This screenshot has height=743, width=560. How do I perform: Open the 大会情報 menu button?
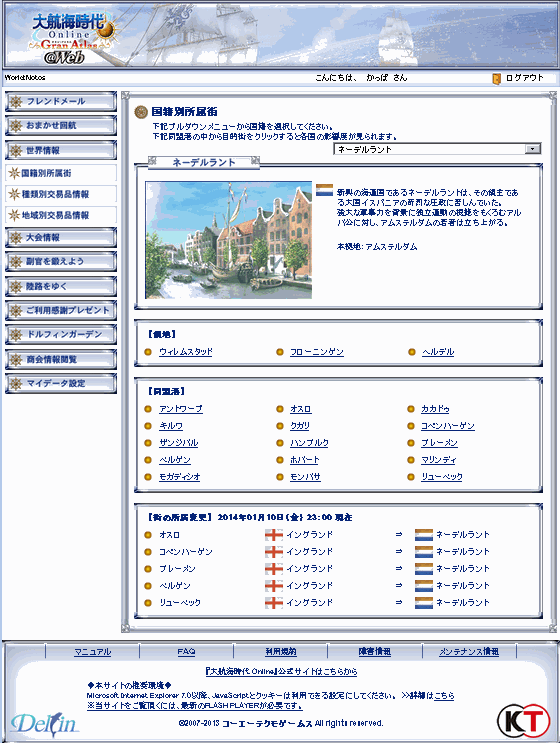[61, 237]
